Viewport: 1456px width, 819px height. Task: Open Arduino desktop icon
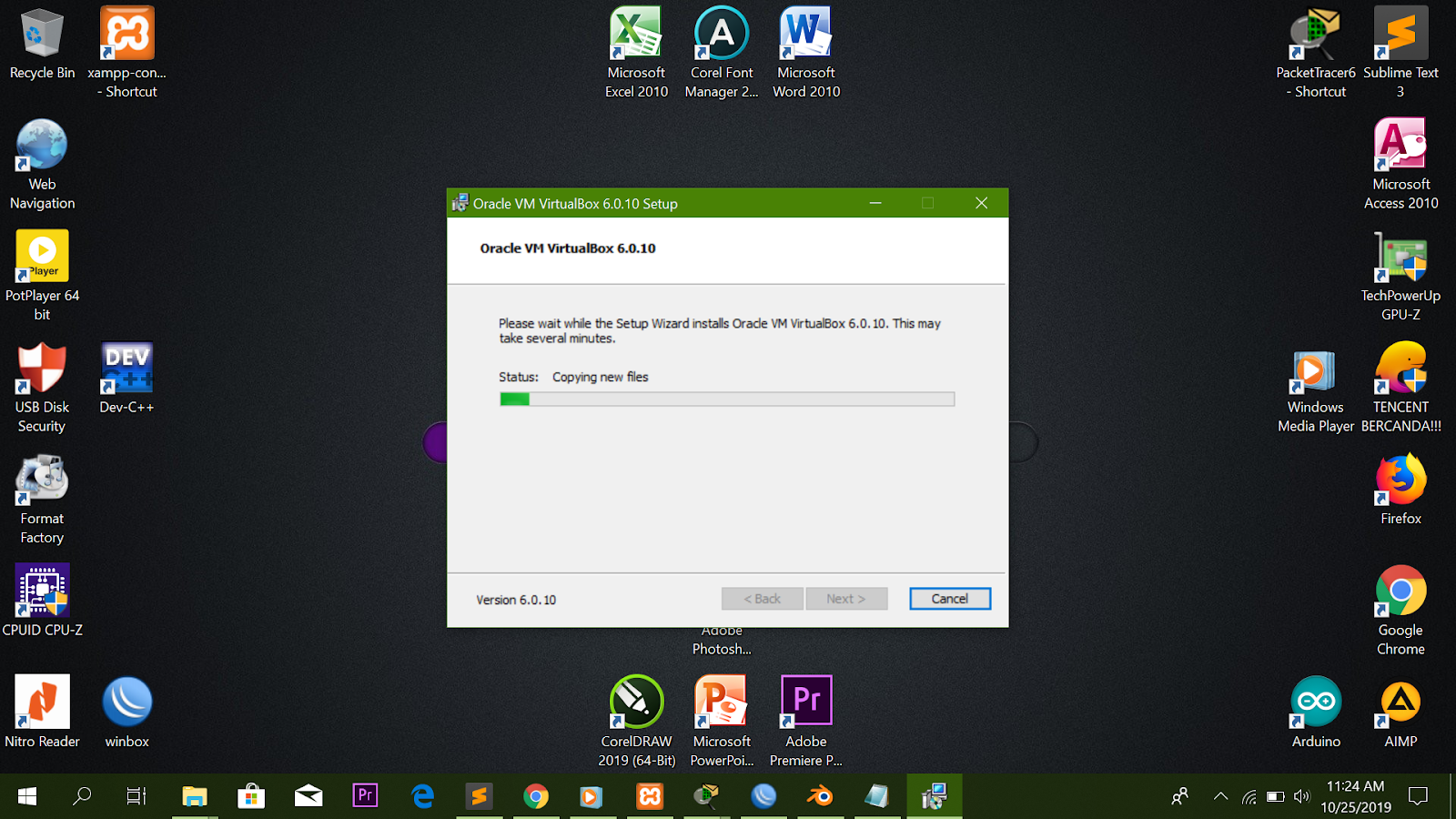[1316, 713]
